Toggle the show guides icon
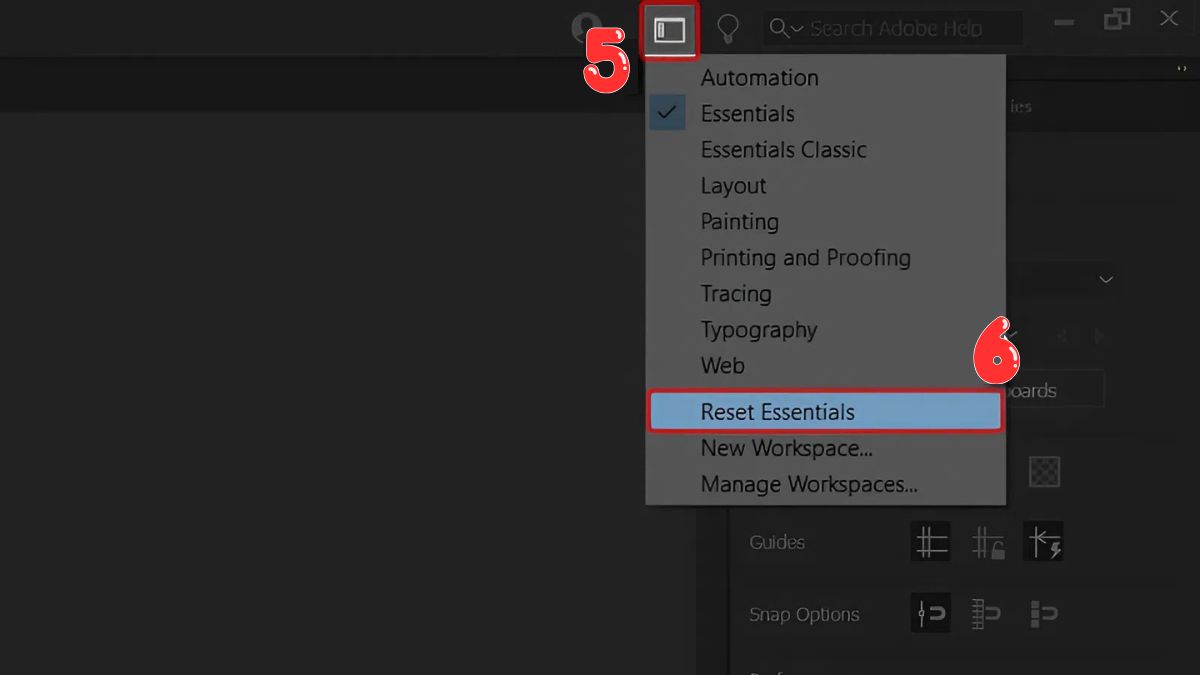1200x675 pixels. [x=931, y=542]
